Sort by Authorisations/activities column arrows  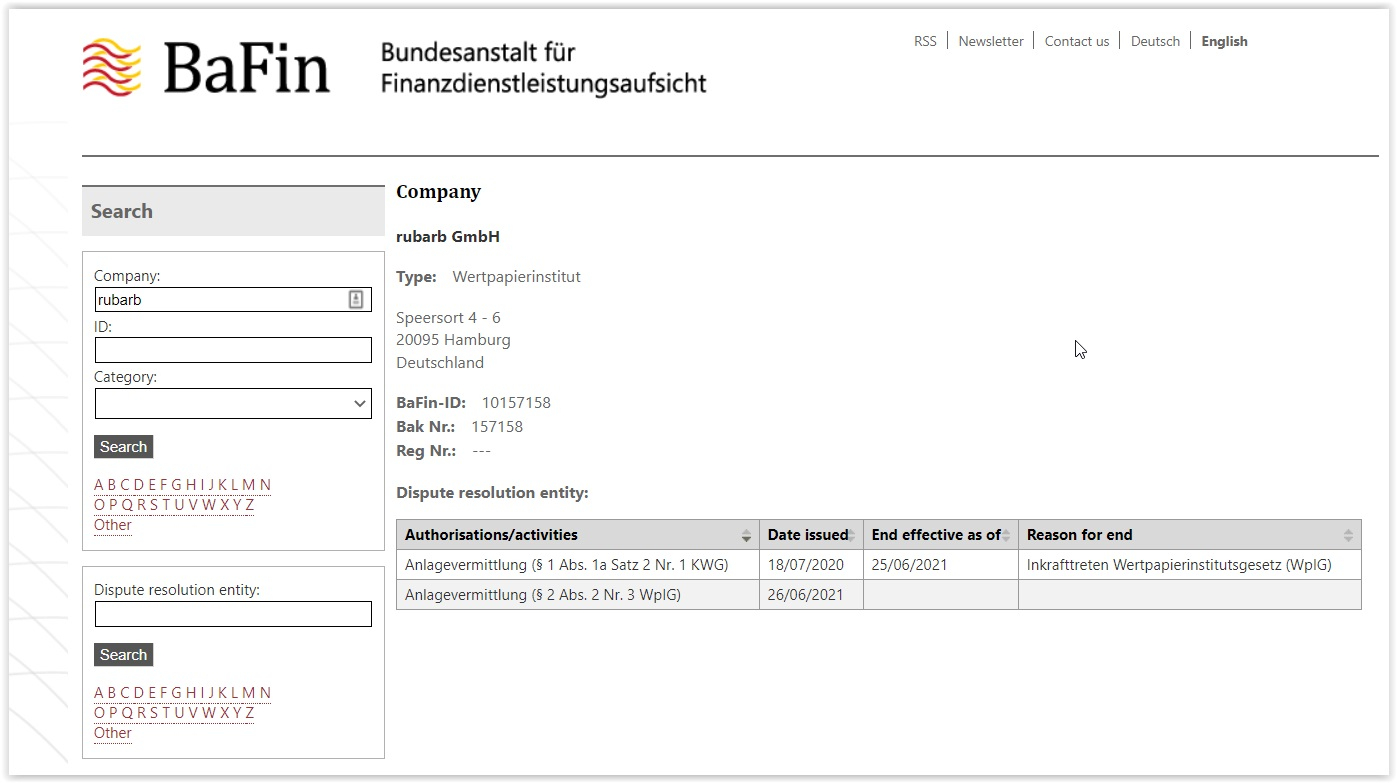point(746,535)
